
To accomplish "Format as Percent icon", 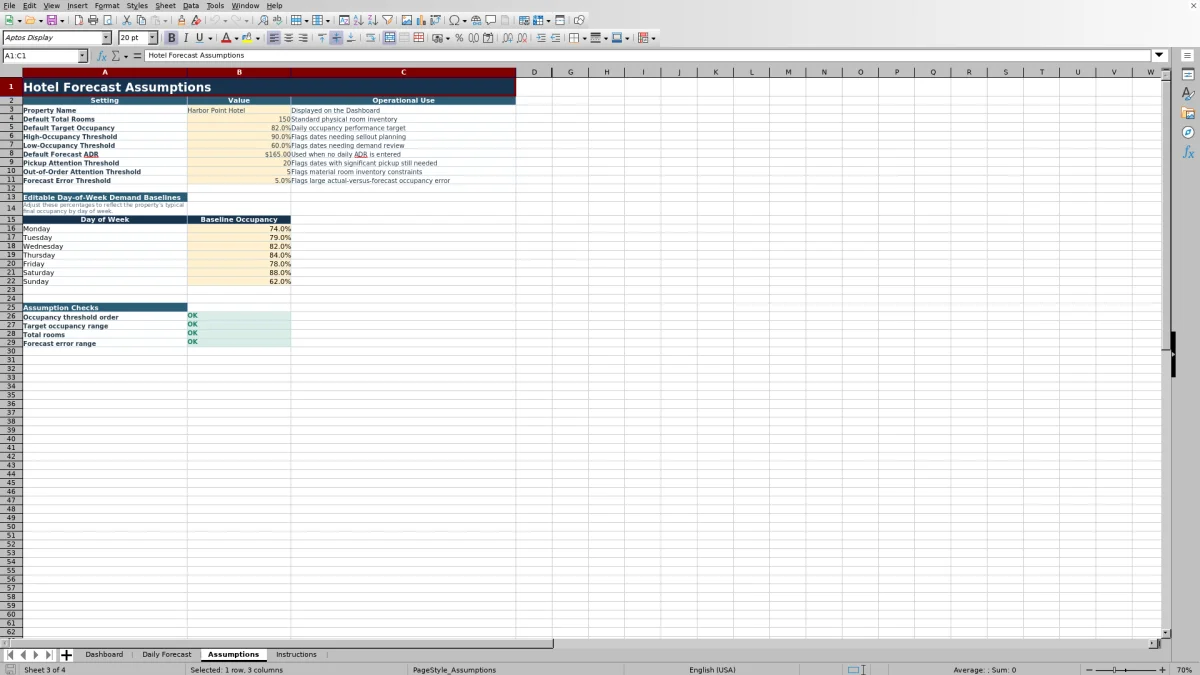I will pos(459,38).
